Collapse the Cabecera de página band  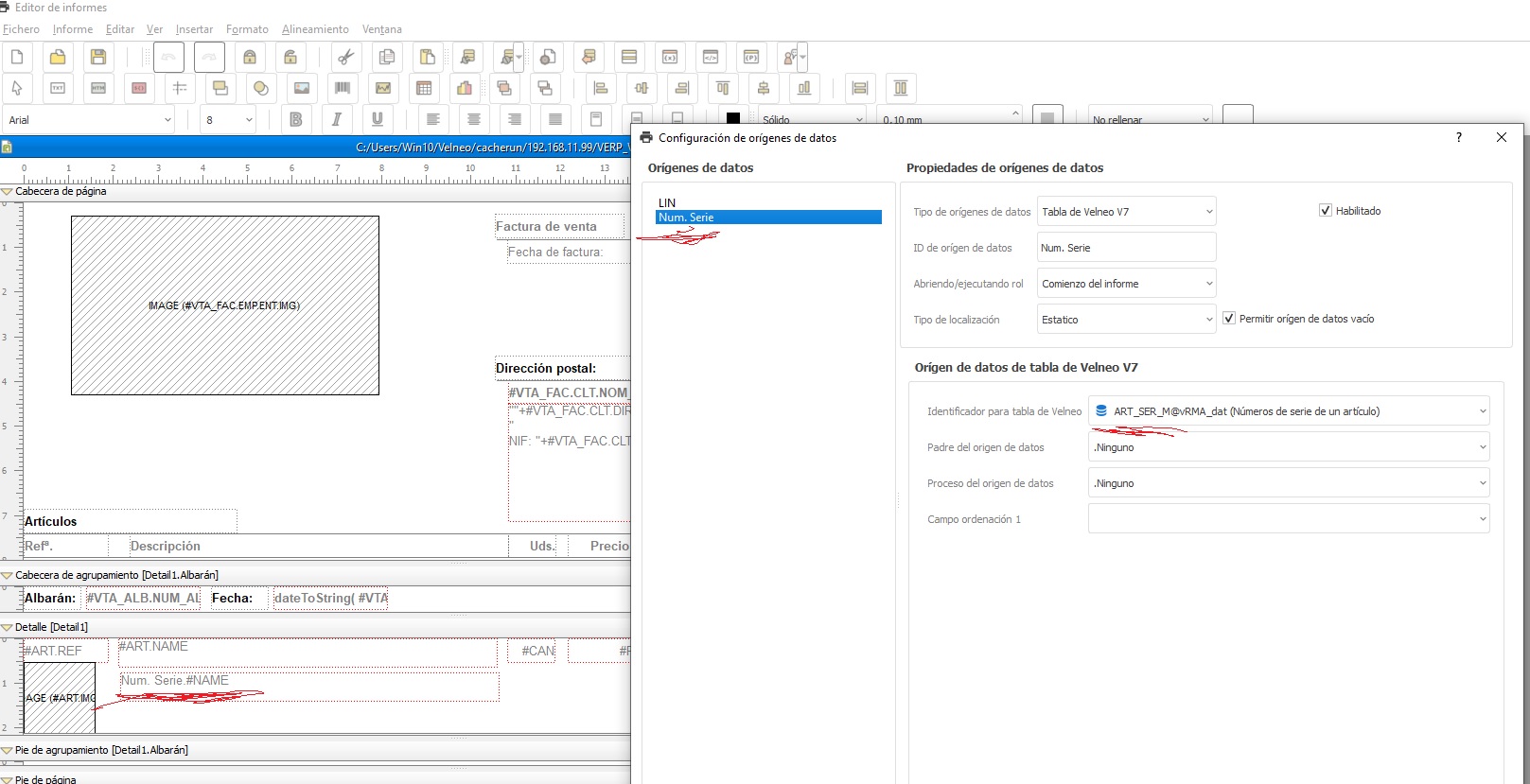pos(8,191)
